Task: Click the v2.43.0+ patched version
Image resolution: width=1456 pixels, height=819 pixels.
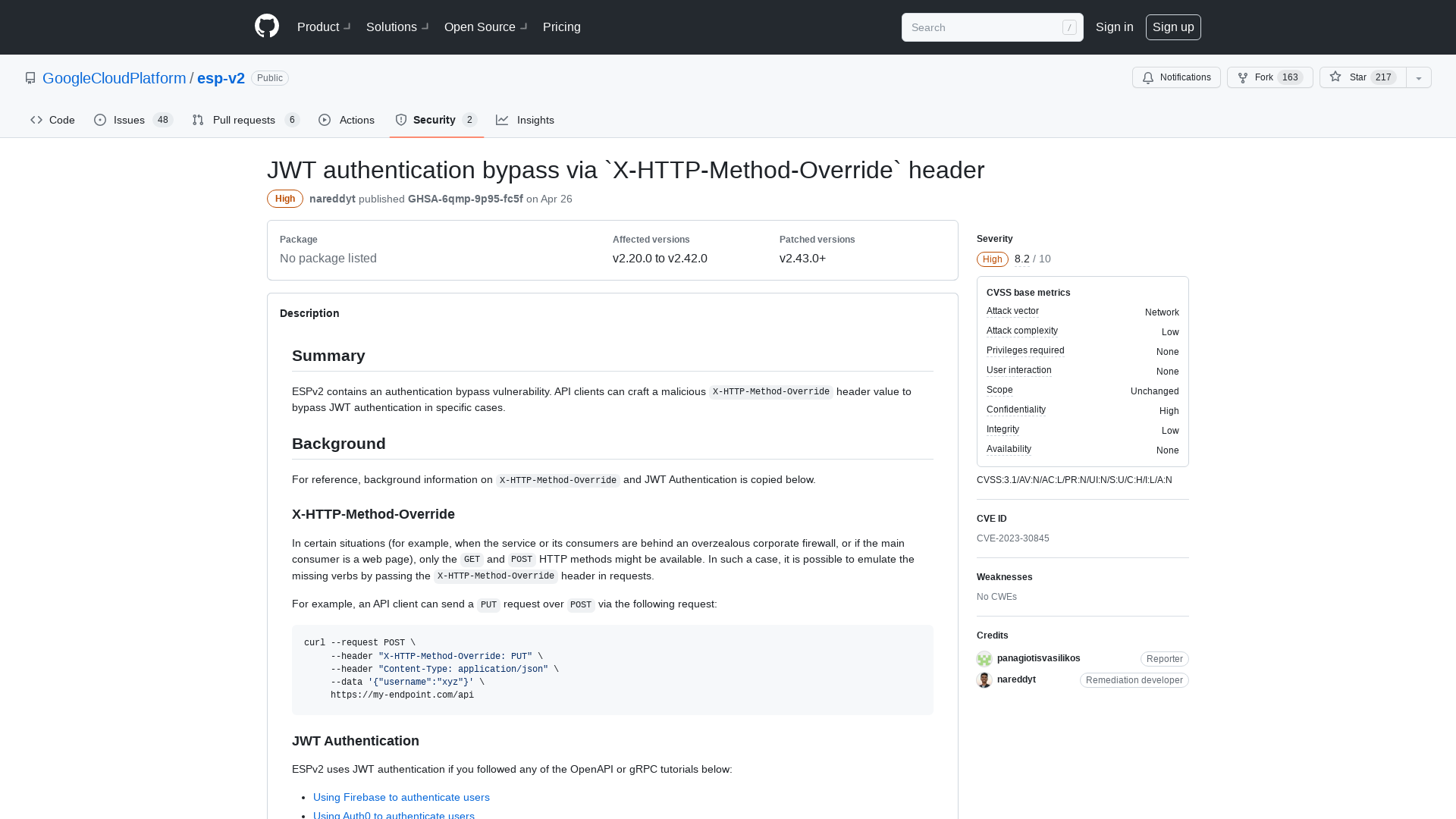Action: [x=802, y=259]
